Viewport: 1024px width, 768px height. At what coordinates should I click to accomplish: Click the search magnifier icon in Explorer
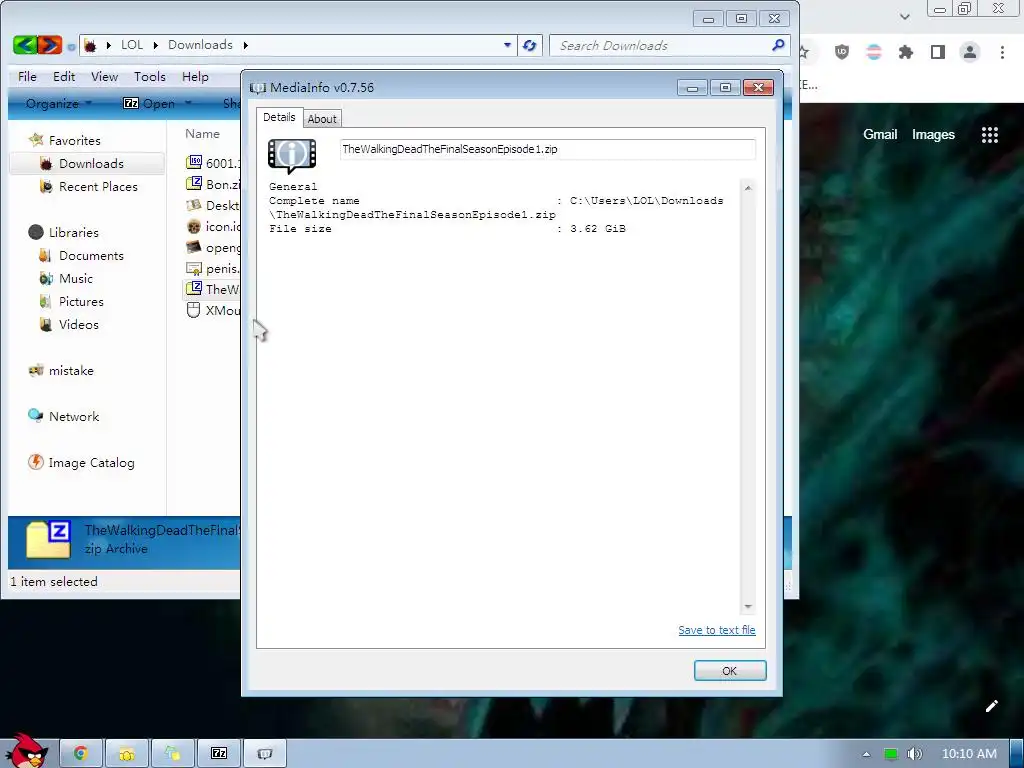[x=778, y=45]
